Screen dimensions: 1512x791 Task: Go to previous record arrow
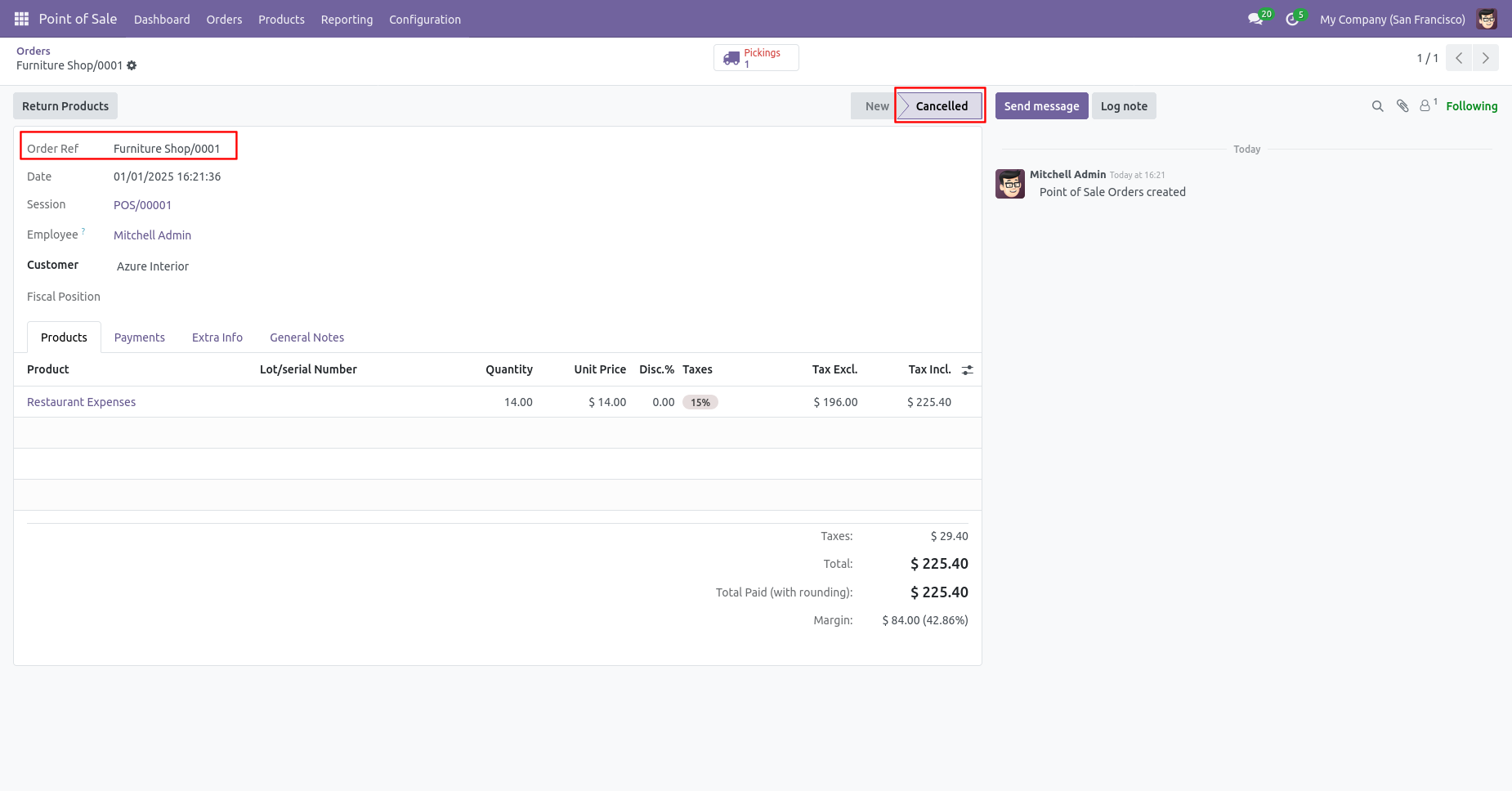(1459, 58)
